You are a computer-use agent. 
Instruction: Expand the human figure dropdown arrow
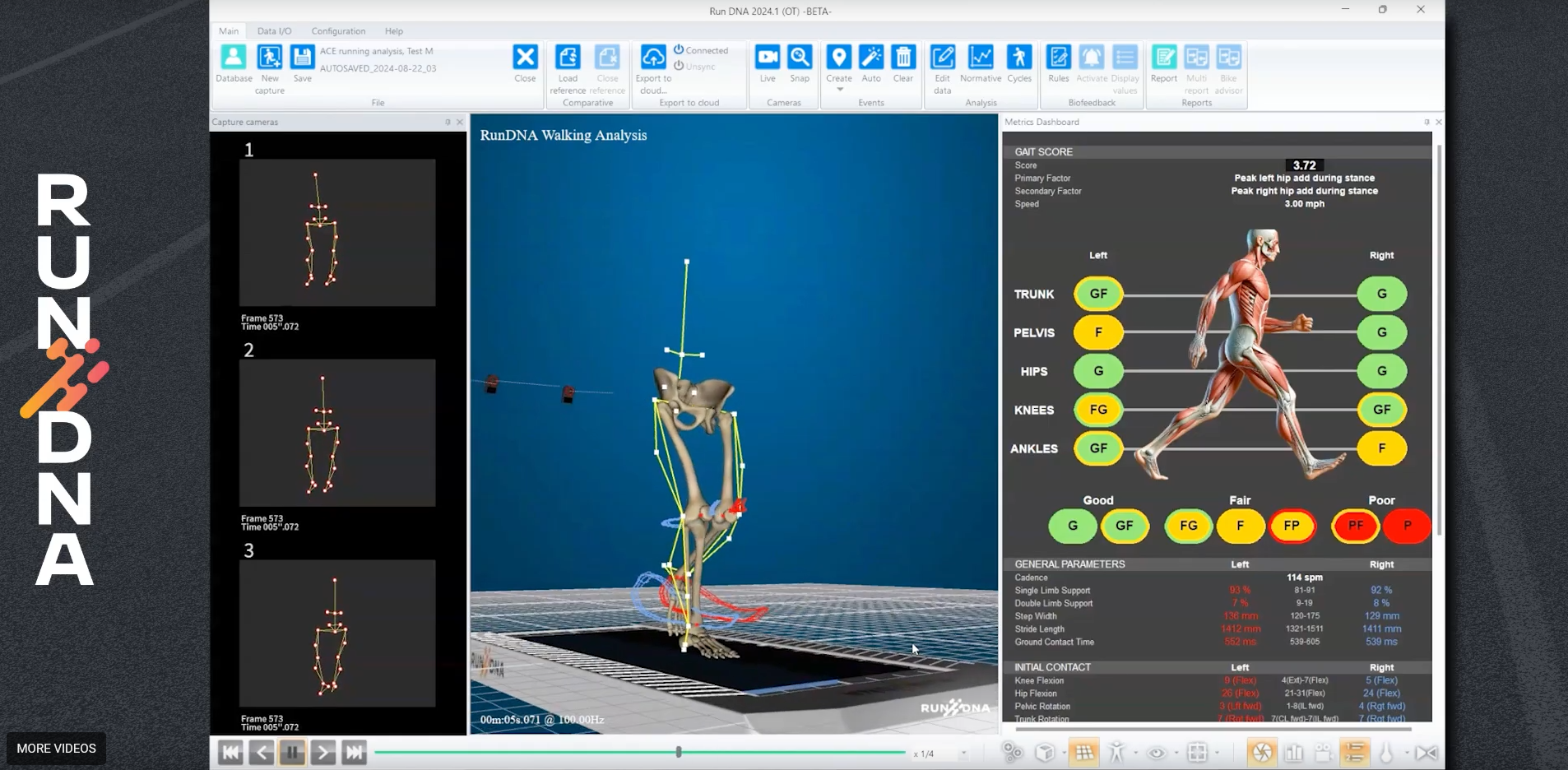tap(1136, 753)
